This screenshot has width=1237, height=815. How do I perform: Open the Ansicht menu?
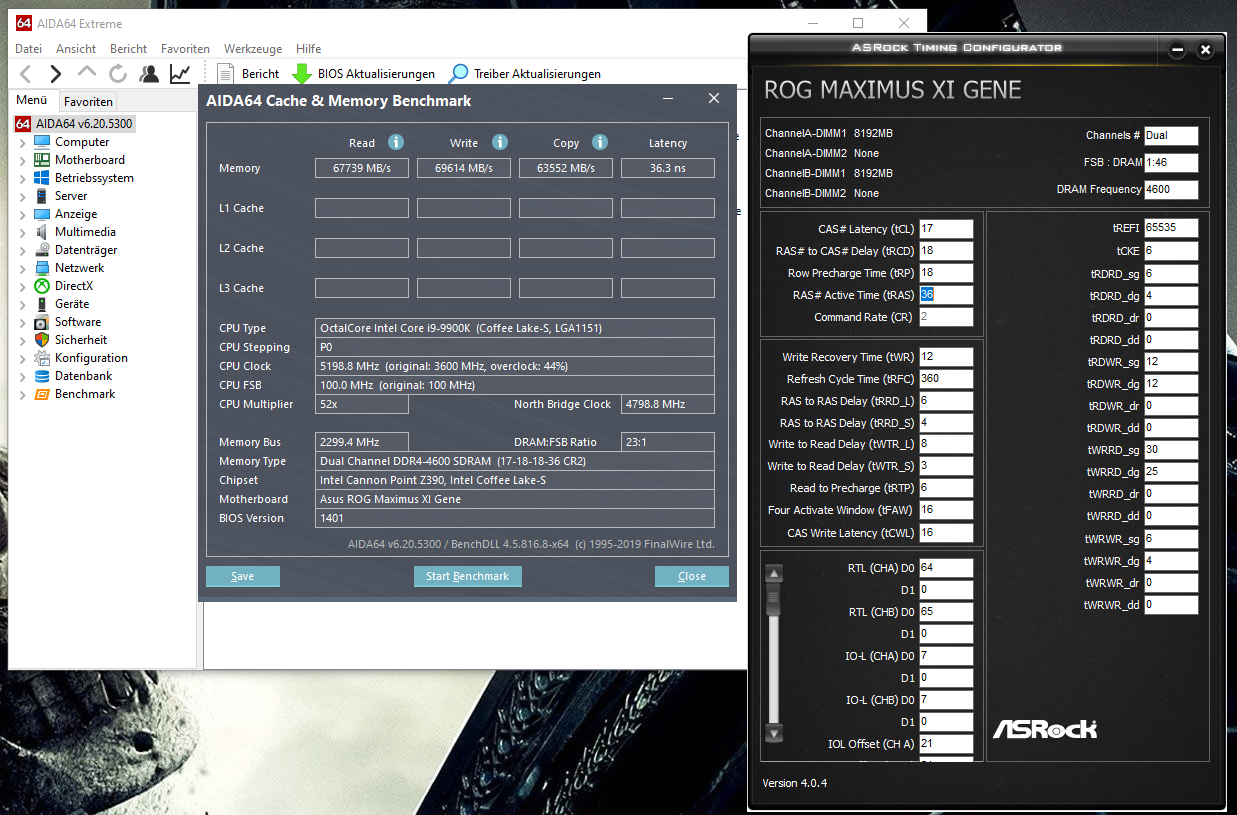click(x=76, y=48)
